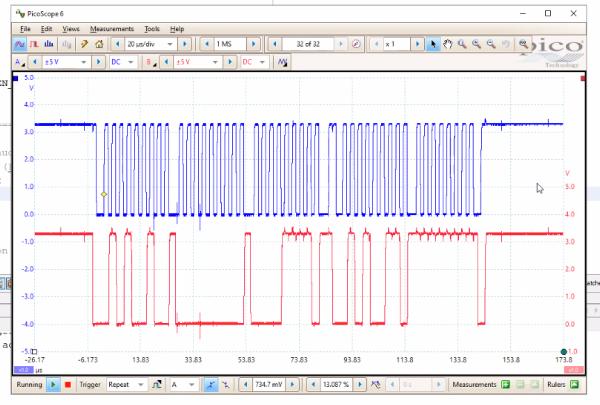Viewport: 600px width, 405px height.
Task: Open the Views menu
Action: coord(71,29)
